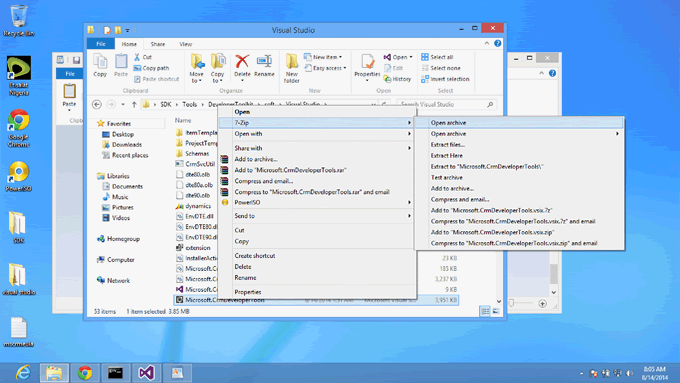Expand the second Open archive submenu arrow
This screenshot has width=680, height=383.
click(617, 134)
